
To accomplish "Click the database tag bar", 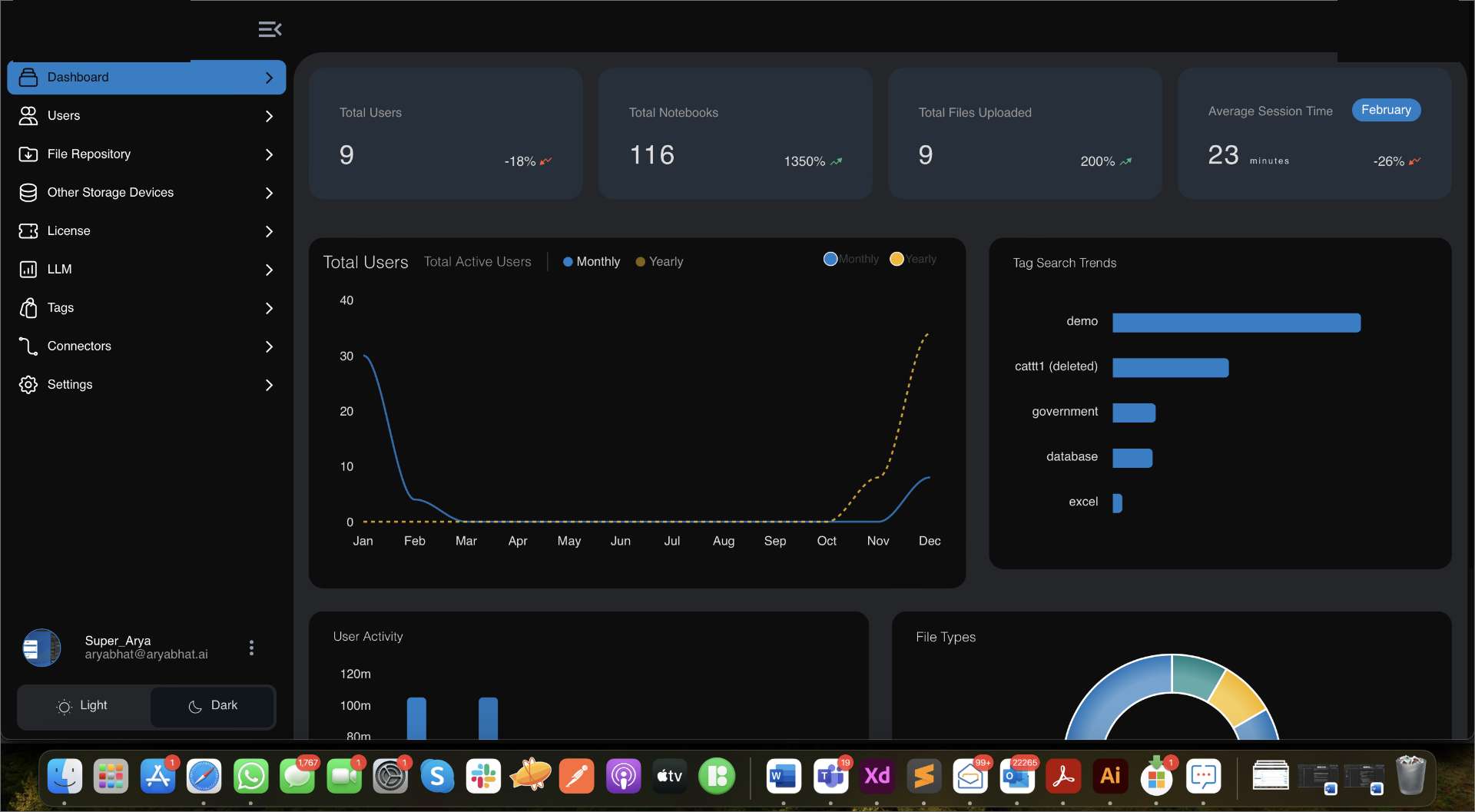I will [x=1132, y=458].
